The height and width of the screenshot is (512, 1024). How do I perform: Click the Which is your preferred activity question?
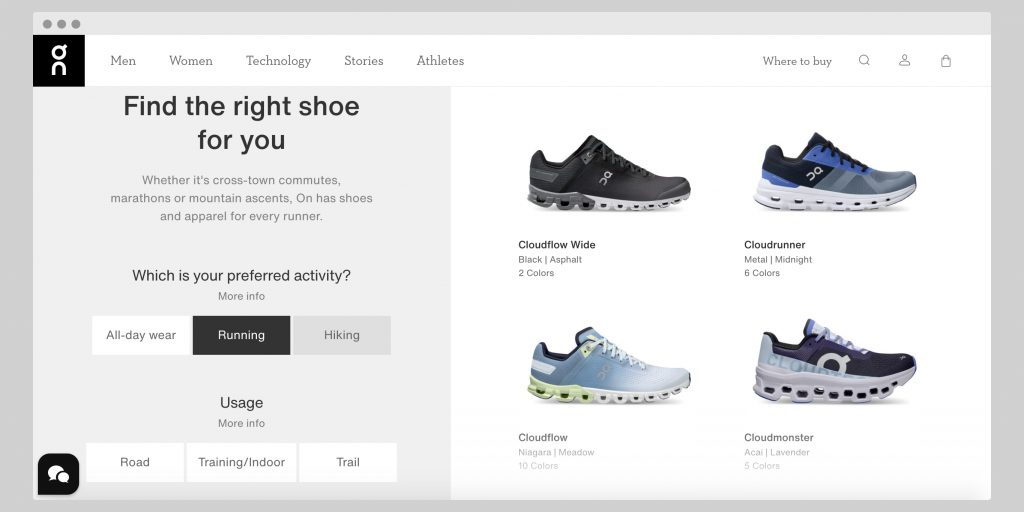tap(242, 276)
